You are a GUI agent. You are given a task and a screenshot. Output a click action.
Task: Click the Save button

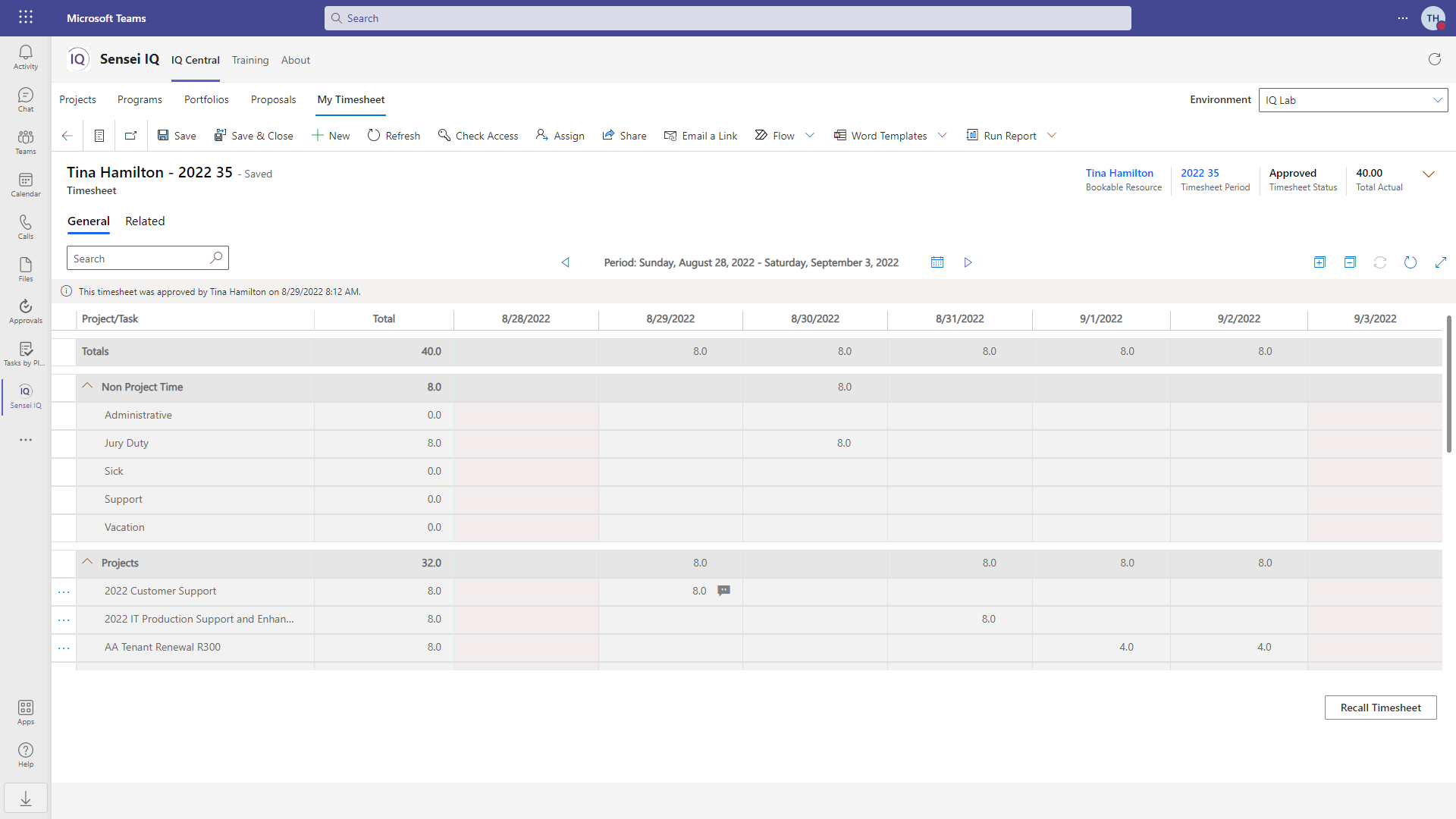click(176, 136)
